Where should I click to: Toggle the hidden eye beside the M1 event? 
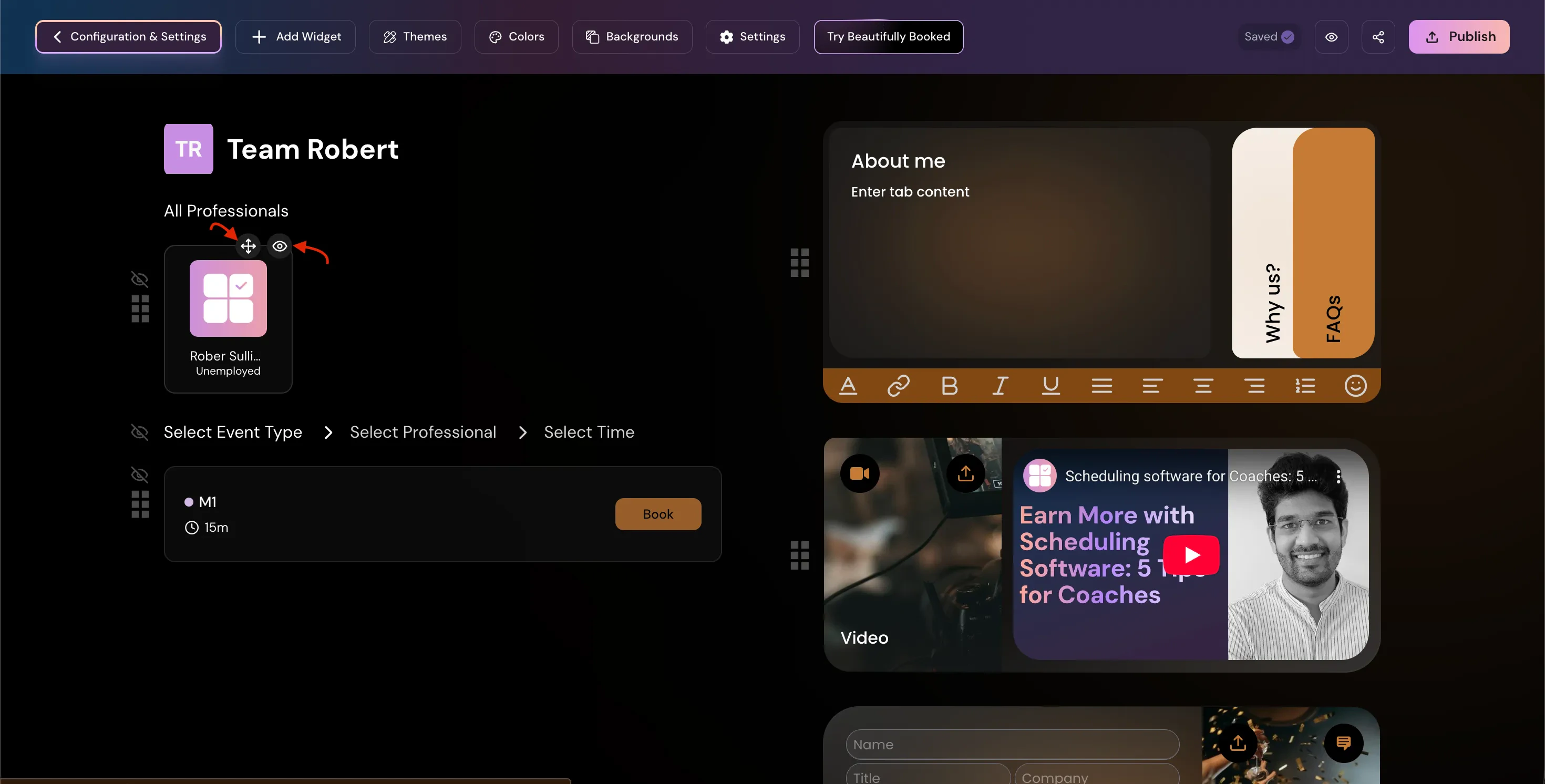pos(139,475)
